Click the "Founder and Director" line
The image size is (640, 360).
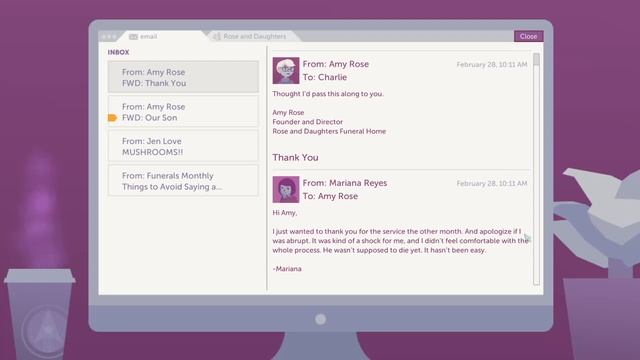(x=308, y=122)
